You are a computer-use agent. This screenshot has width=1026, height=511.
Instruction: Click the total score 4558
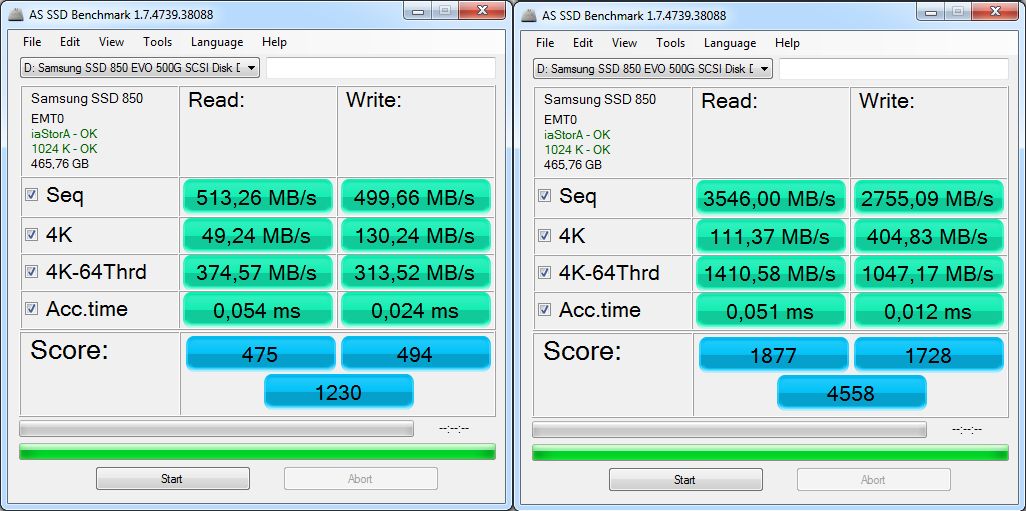(852, 392)
